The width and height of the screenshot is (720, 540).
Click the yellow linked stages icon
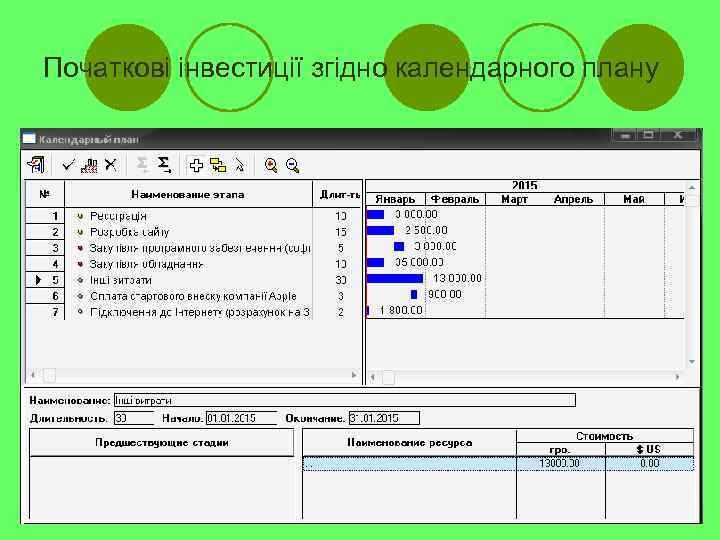(x=218, y=165)
